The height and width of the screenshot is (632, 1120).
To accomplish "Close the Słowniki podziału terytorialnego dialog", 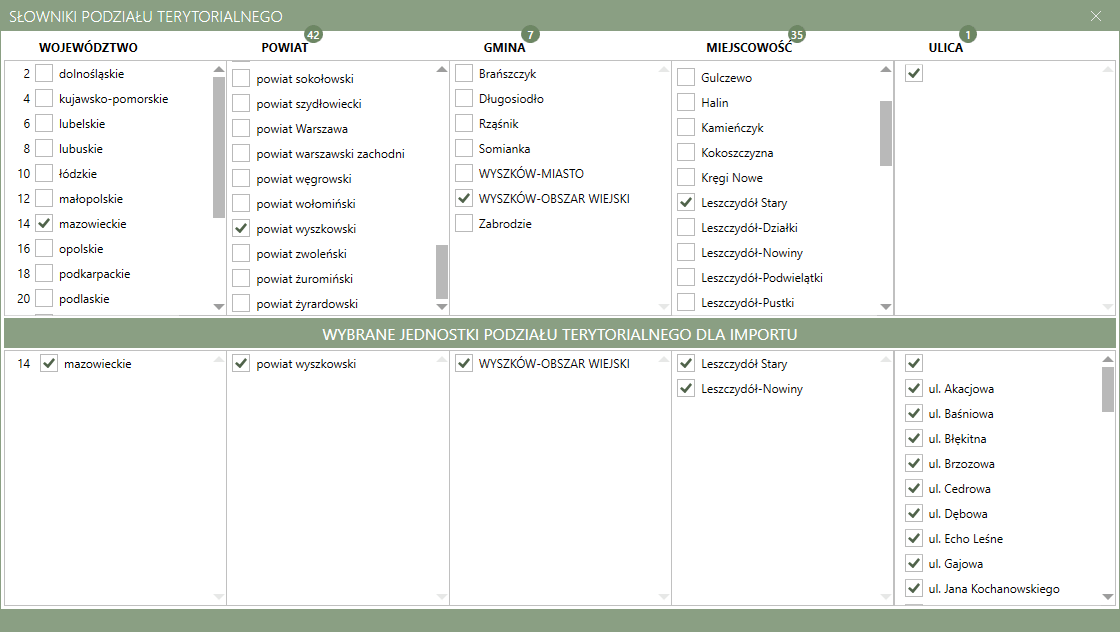I will pyautogui.click(x=1096, y=16).
